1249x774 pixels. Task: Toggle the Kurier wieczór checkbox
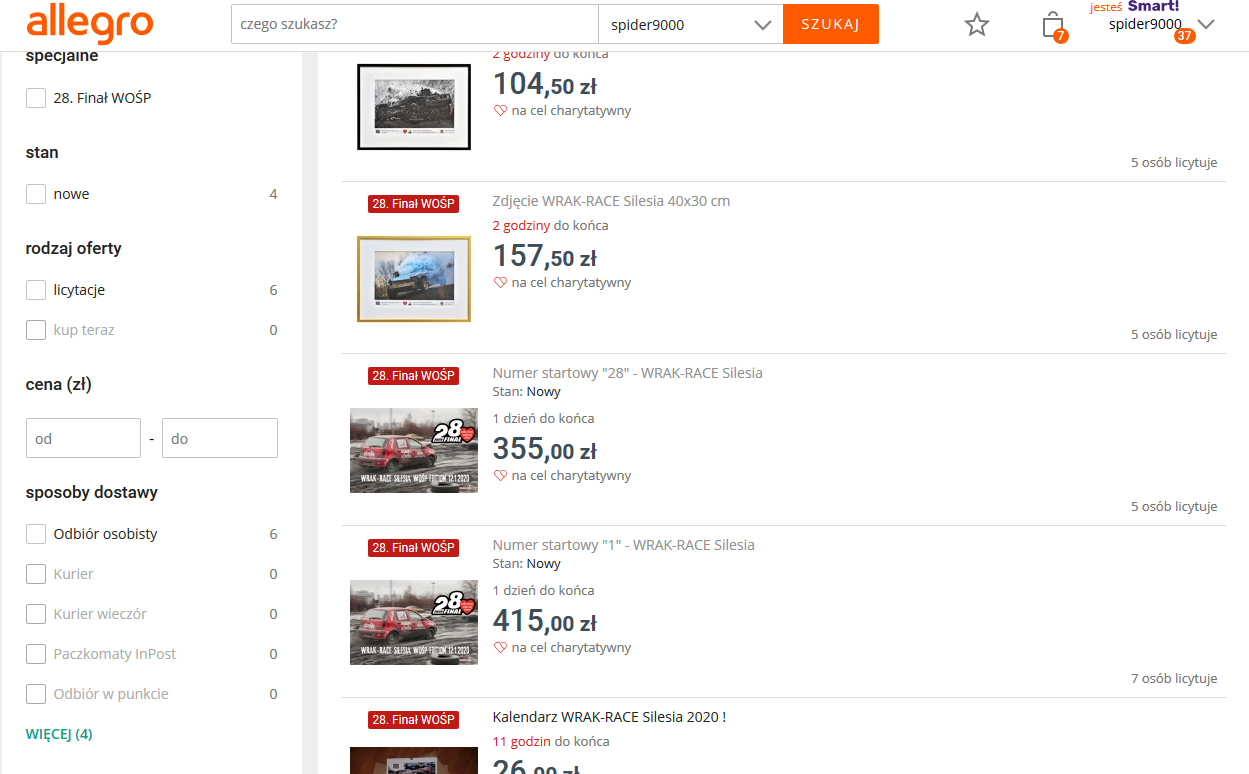click(36, 614)
